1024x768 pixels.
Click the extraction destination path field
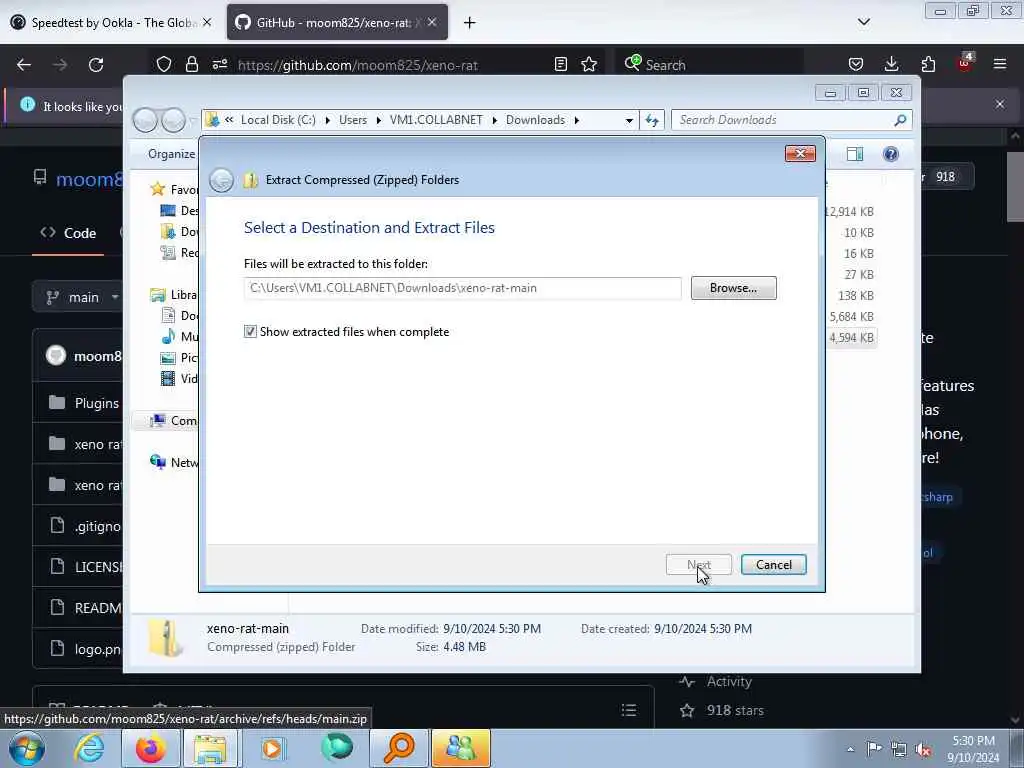point(462,288)
